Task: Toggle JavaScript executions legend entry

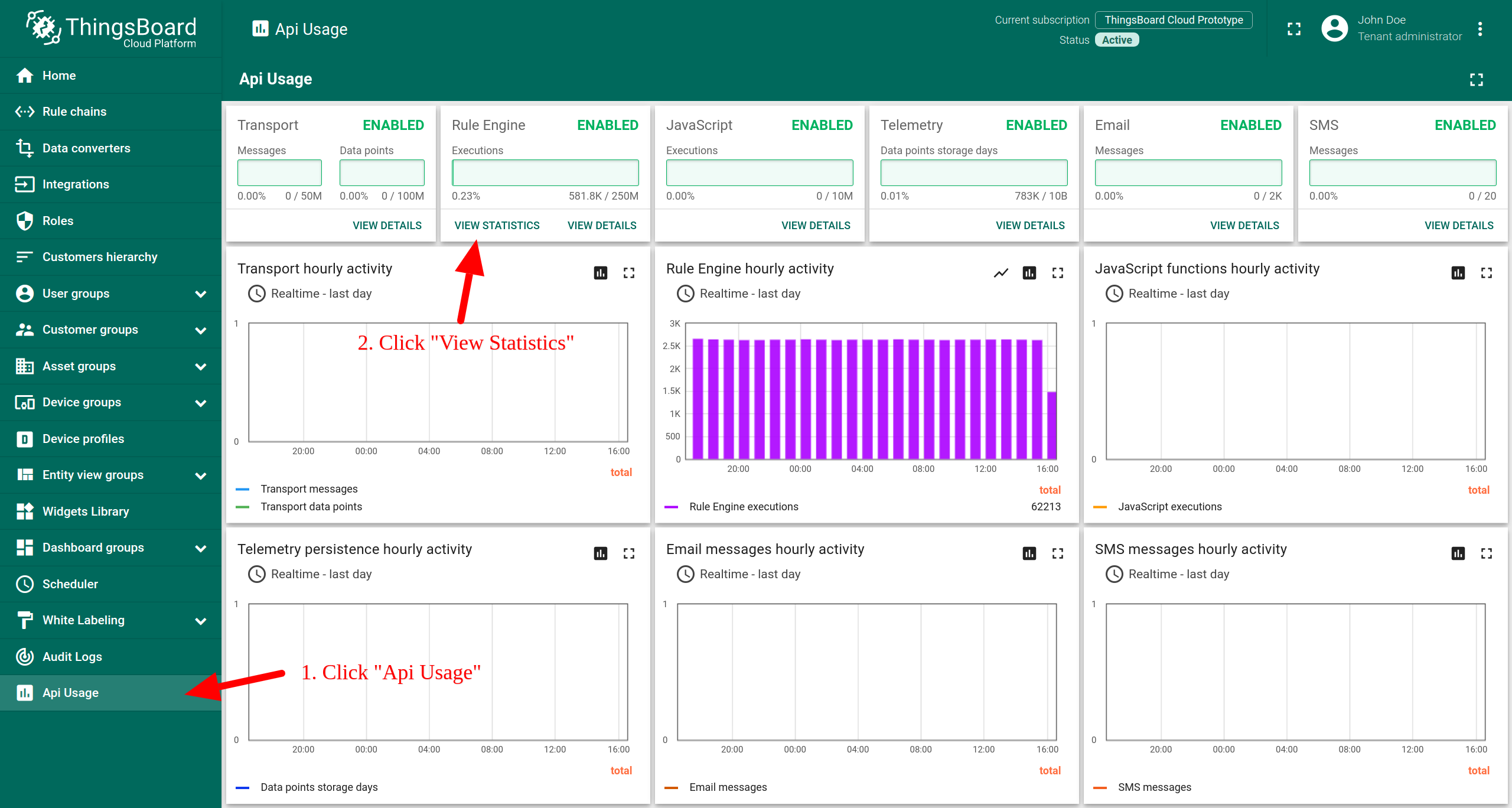Action: click(x=1169, y=507)
